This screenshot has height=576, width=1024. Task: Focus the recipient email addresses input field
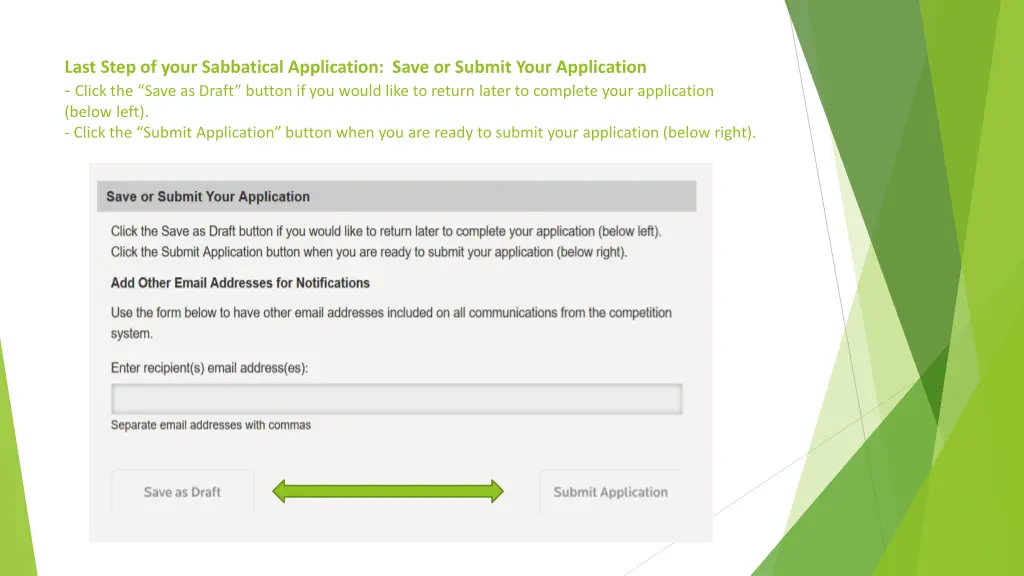396,398
